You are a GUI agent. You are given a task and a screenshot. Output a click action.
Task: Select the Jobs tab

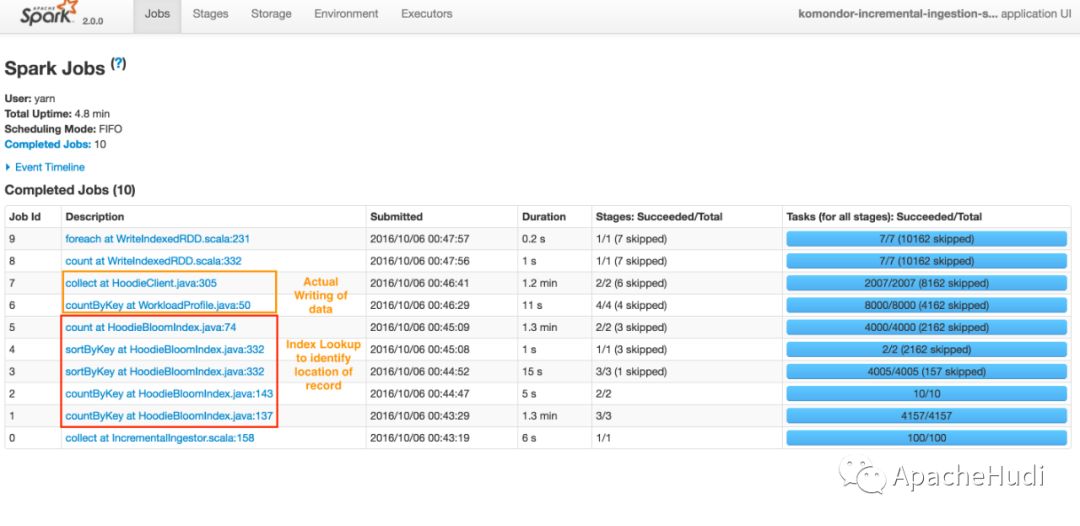click(157, 14)
